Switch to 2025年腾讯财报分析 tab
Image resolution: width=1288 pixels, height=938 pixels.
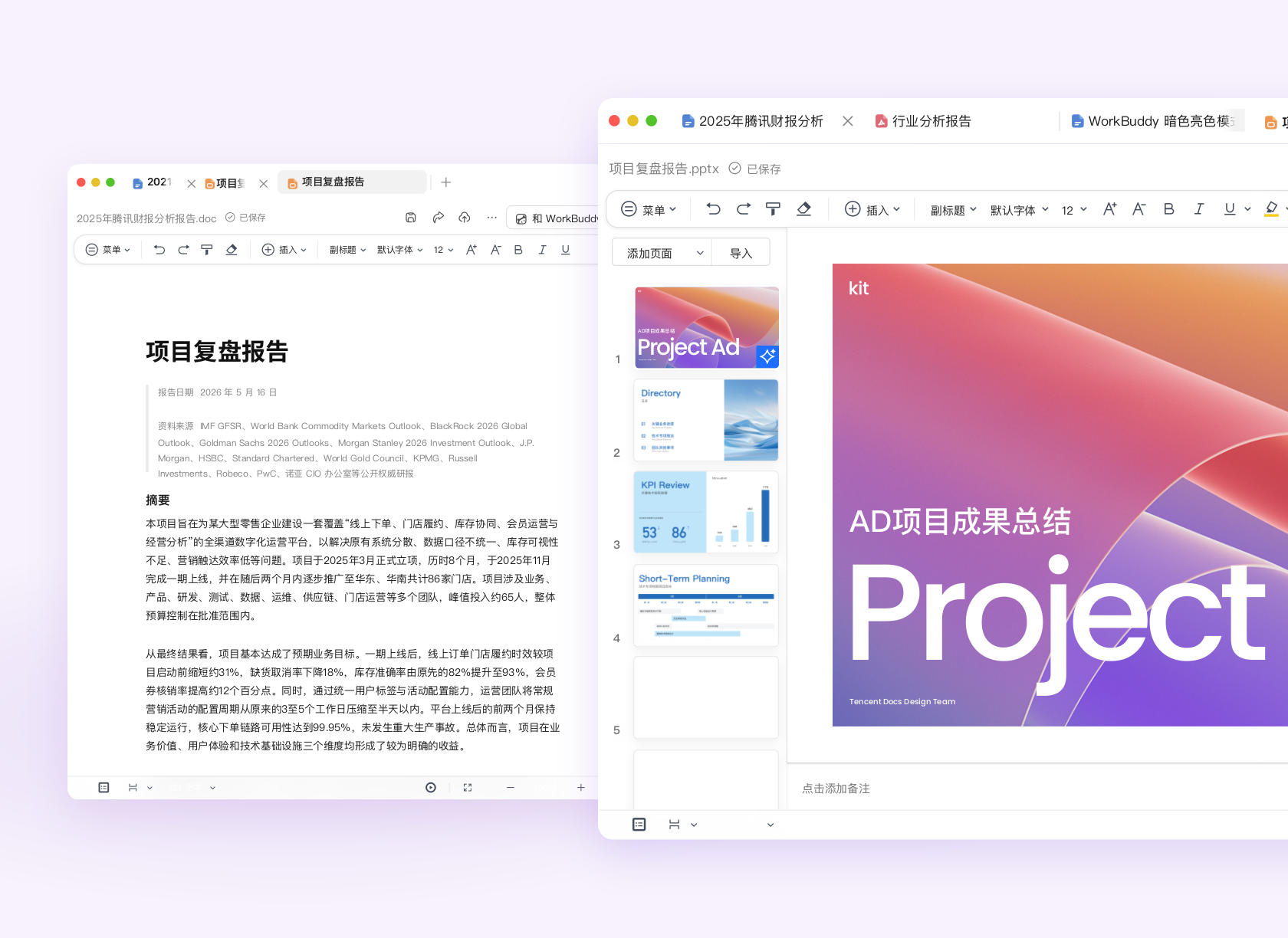point(752,121)
